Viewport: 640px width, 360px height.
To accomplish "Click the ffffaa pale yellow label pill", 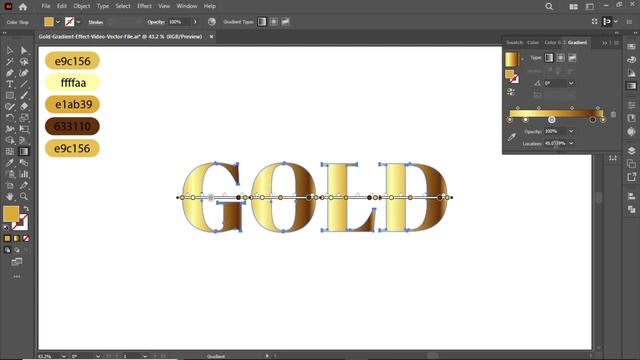I will pyautogui.click(x=72, y=83).
